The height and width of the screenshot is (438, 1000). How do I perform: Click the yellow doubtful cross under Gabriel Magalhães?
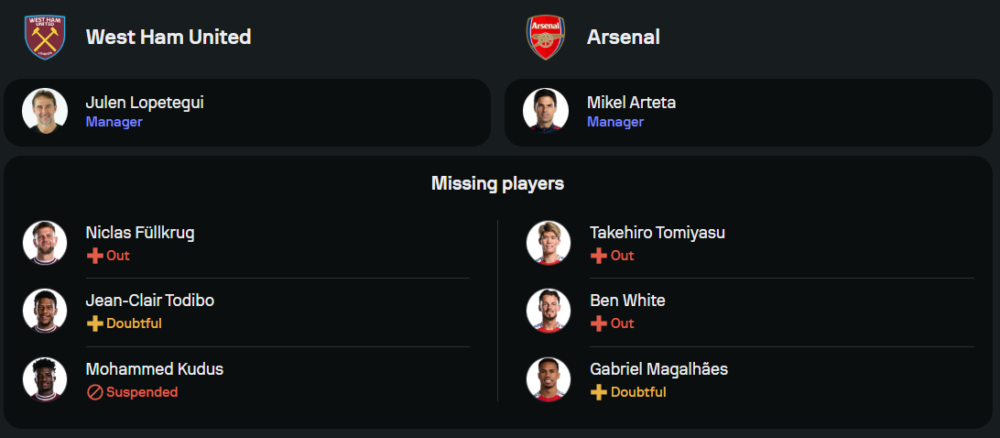598,393
